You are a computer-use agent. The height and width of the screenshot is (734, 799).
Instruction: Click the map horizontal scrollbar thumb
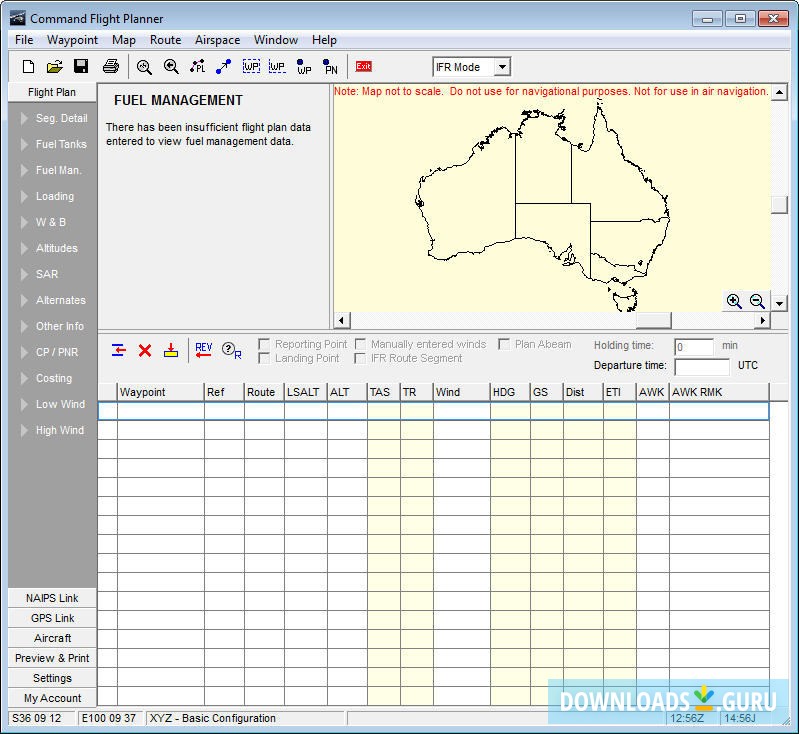pyautogui.click(x=653, y=320)
